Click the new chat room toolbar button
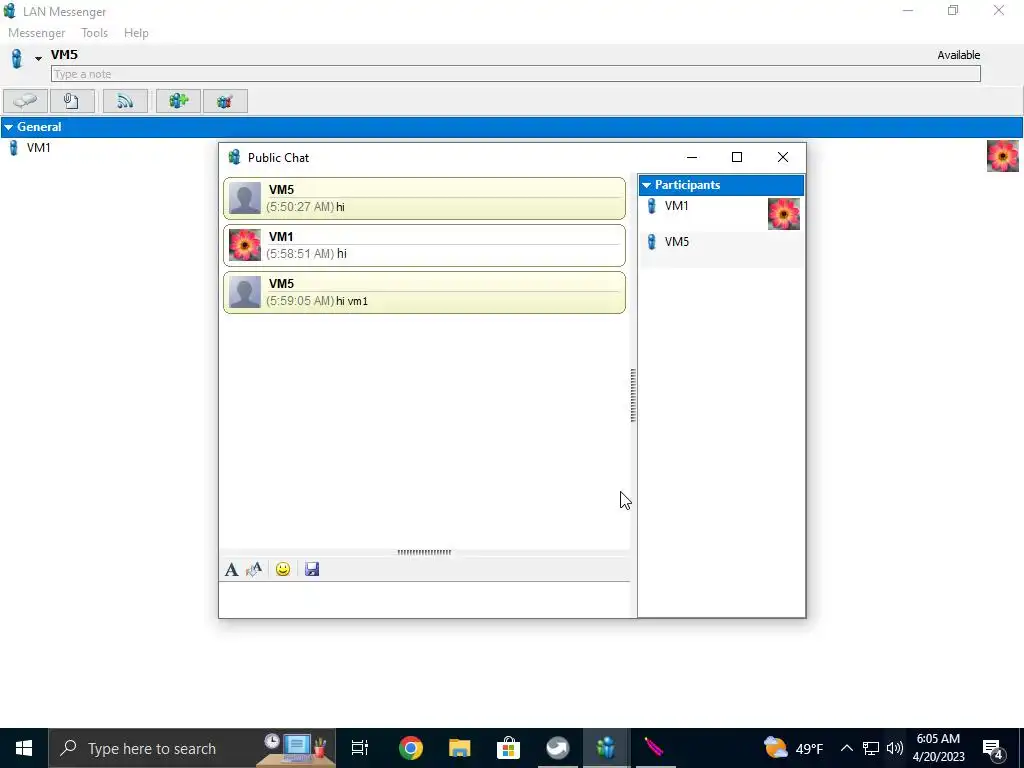 click(x=178, y=101)
